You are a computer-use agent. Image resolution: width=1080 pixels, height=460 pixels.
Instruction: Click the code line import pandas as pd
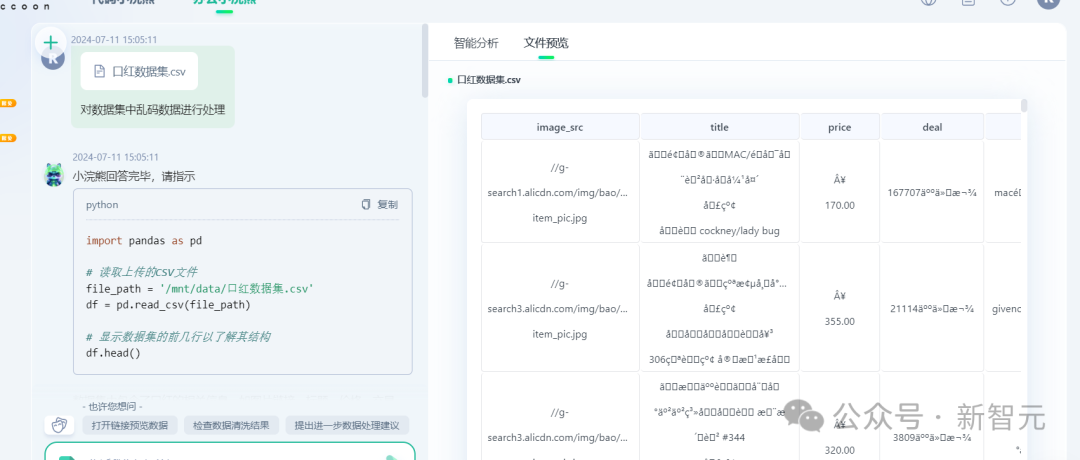(x=144, y=240)
